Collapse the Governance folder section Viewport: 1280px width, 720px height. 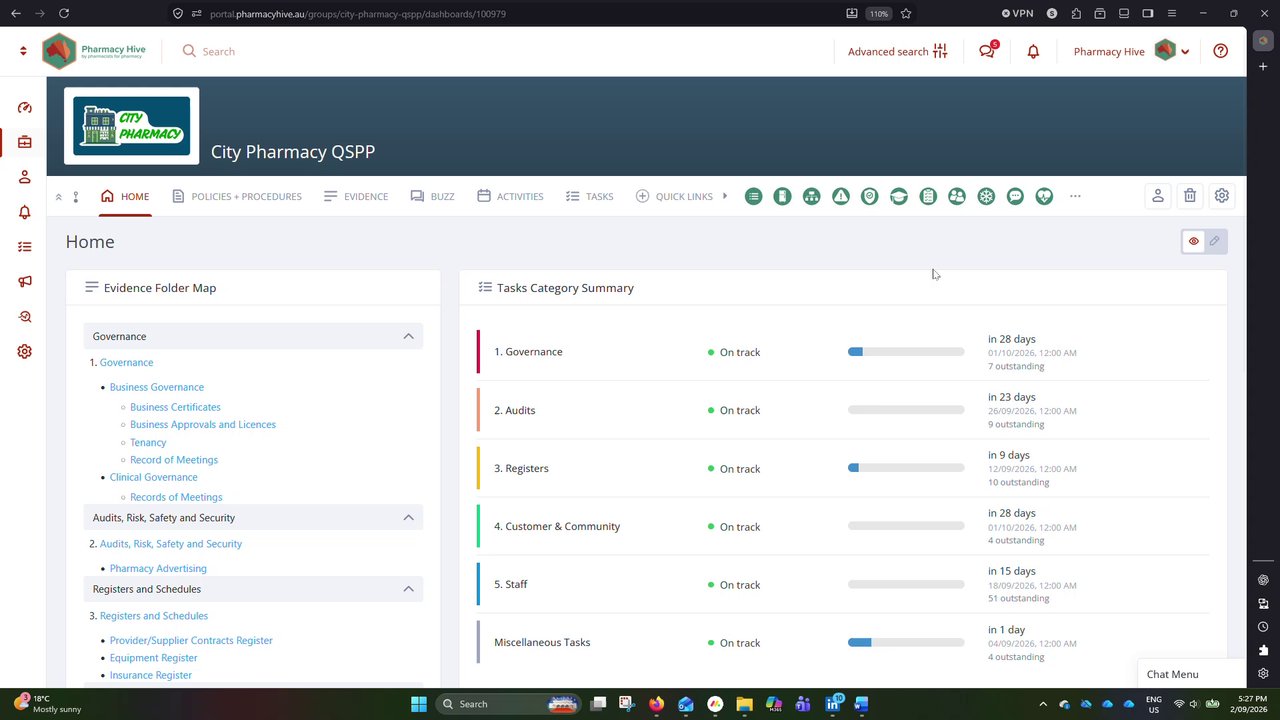pyautogui.click(x=408, y=336)
